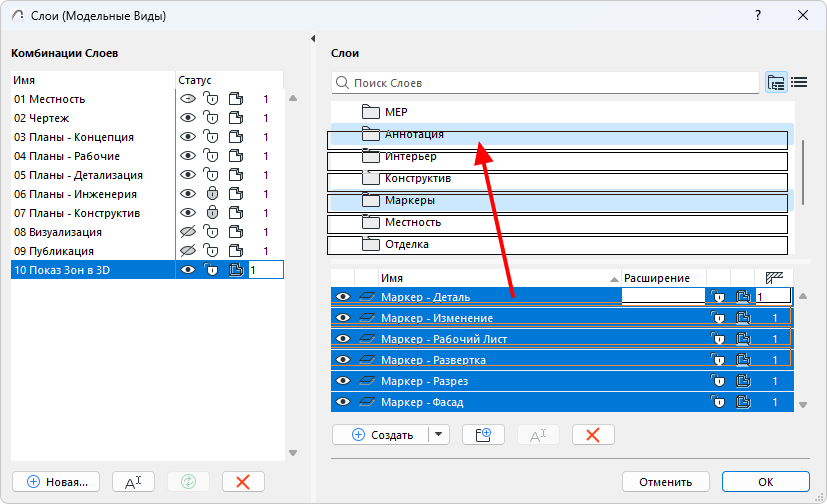The height and width of the screenshot is (504, 827).
Task: Click lock icon for 06 Планы - Инженерия
Action: point(212,193)
